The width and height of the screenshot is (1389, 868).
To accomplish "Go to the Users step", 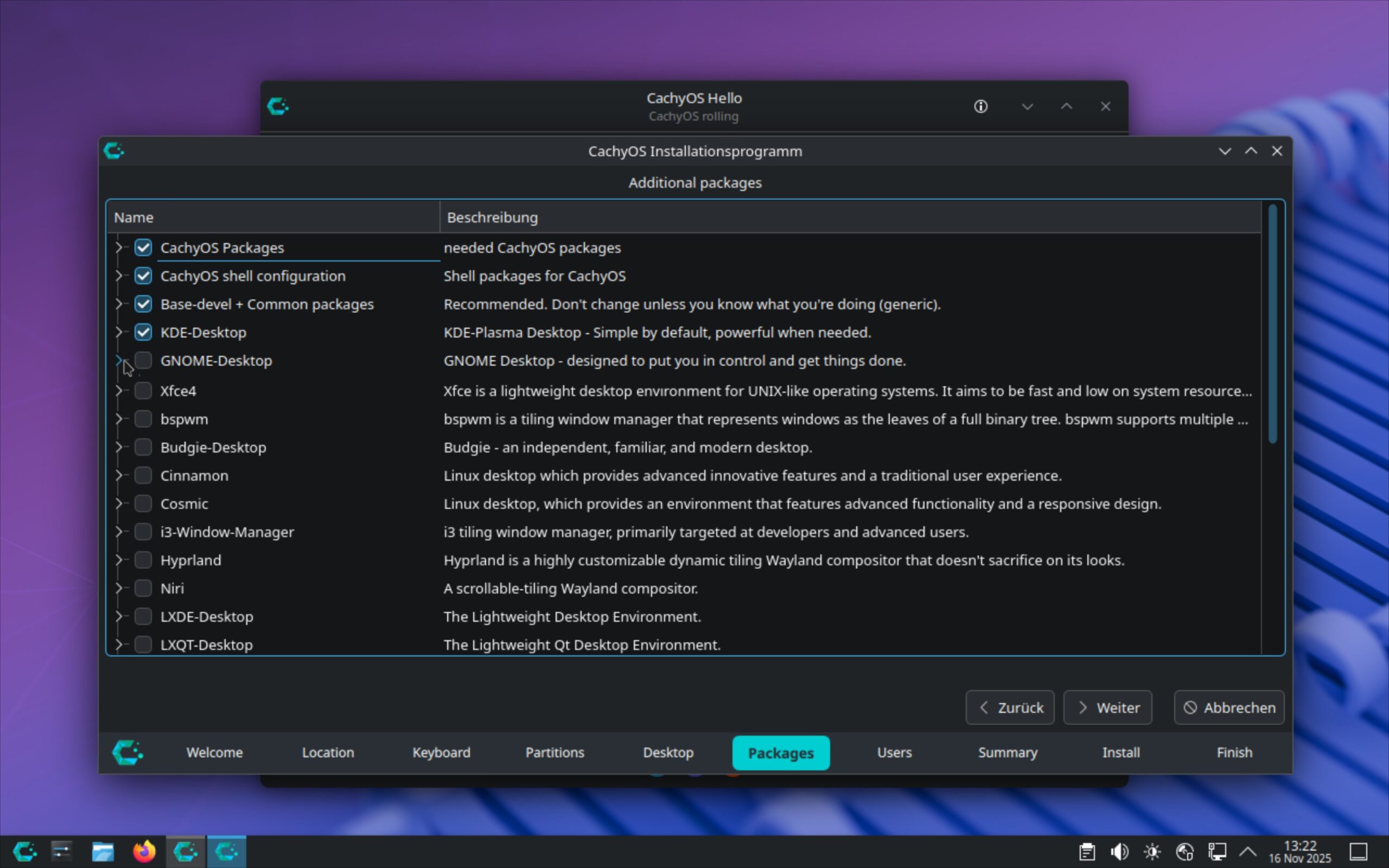I will [894, 752].
